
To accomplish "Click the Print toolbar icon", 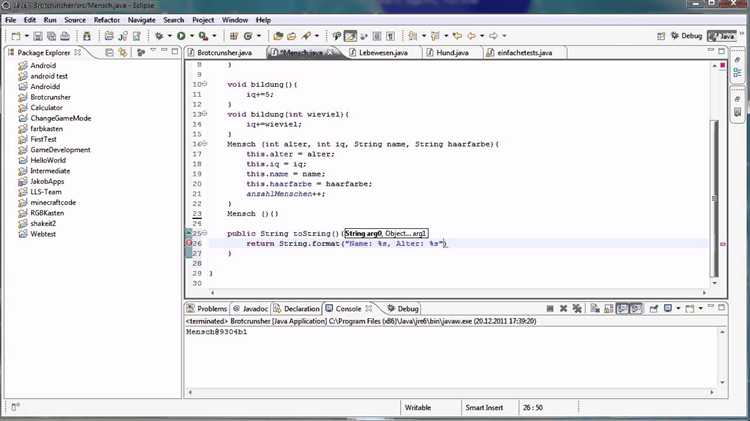I will [x=65, y=36].
